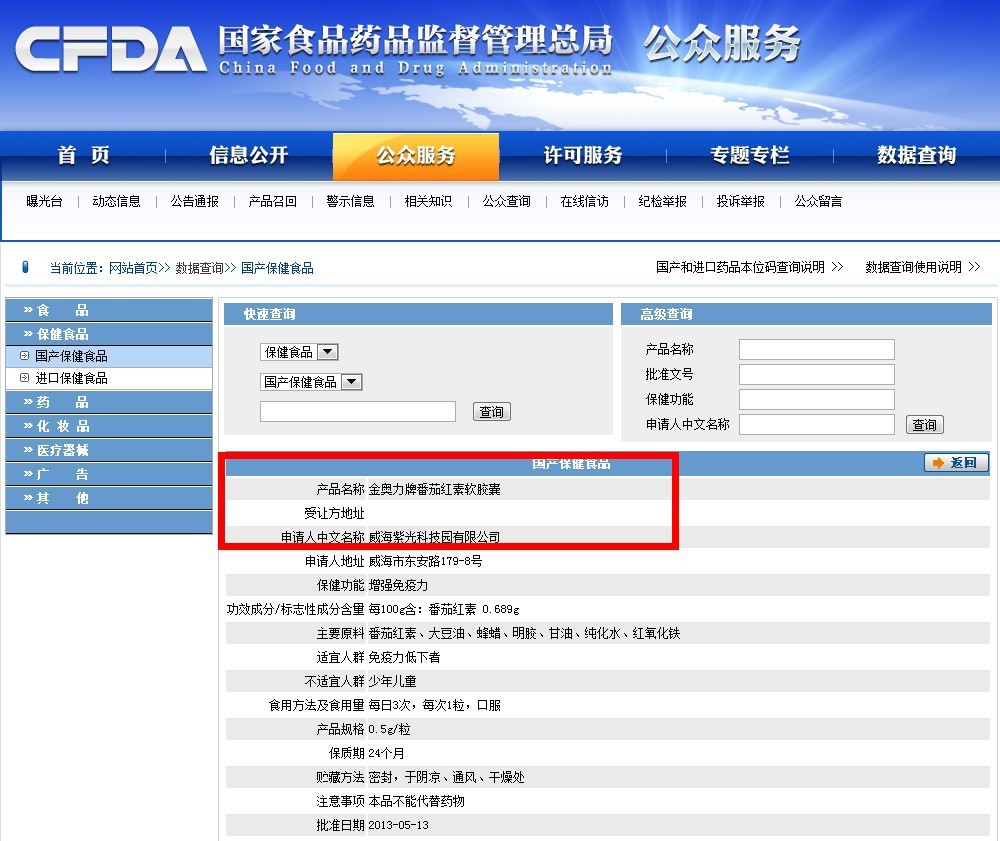Expand the 药品 sidebar section
The height and width of the screenshot is (841, 1000).
pos(109,402)
